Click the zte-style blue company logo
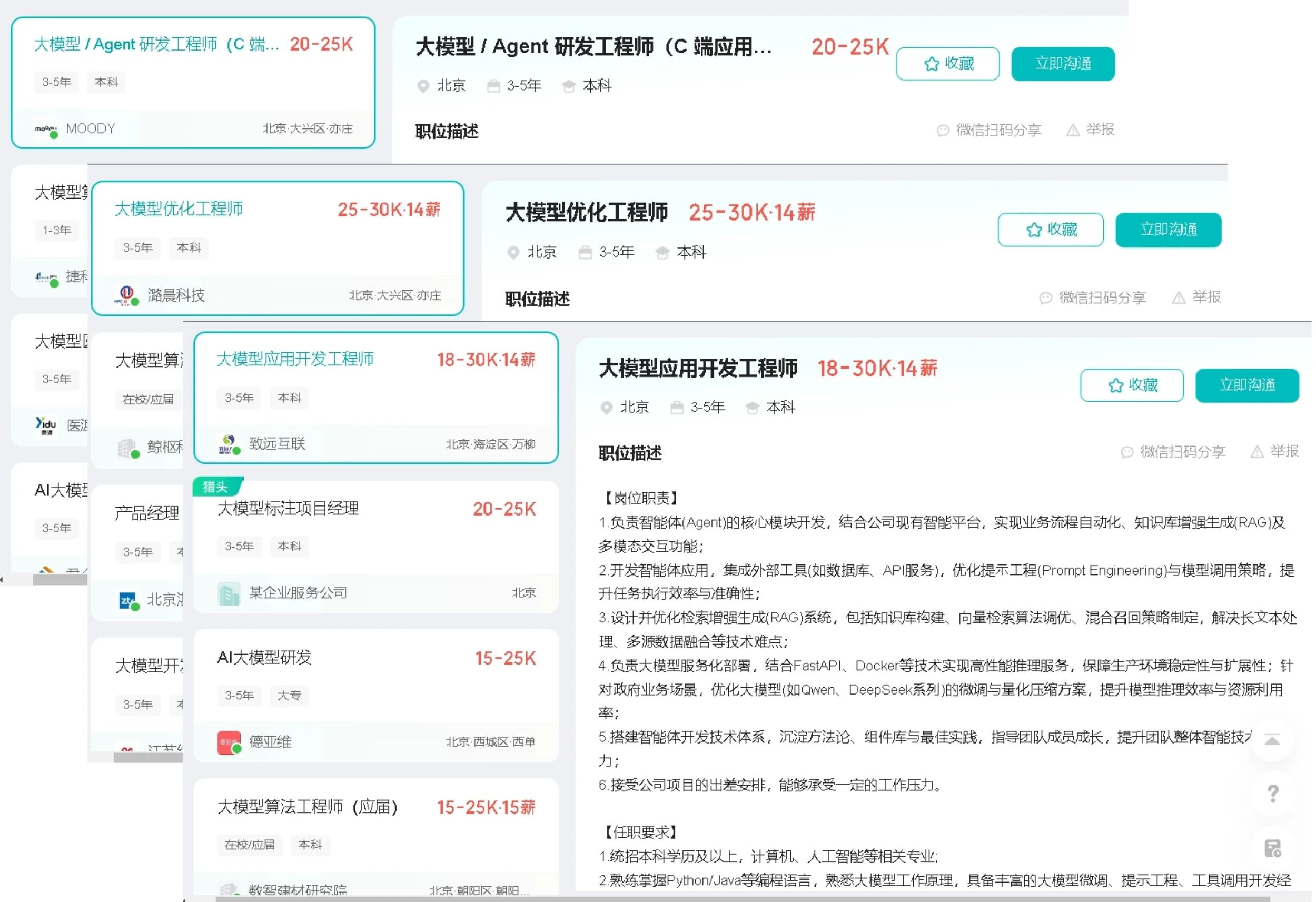1316x902 pixels. [128, 600]
